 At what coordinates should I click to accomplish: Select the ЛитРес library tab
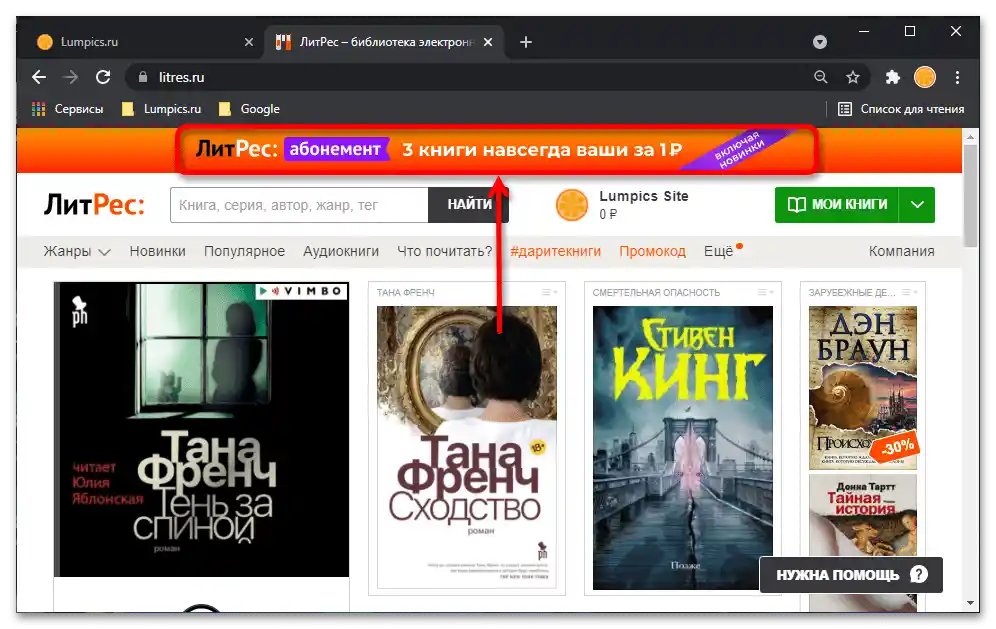(x=384, y=42)
